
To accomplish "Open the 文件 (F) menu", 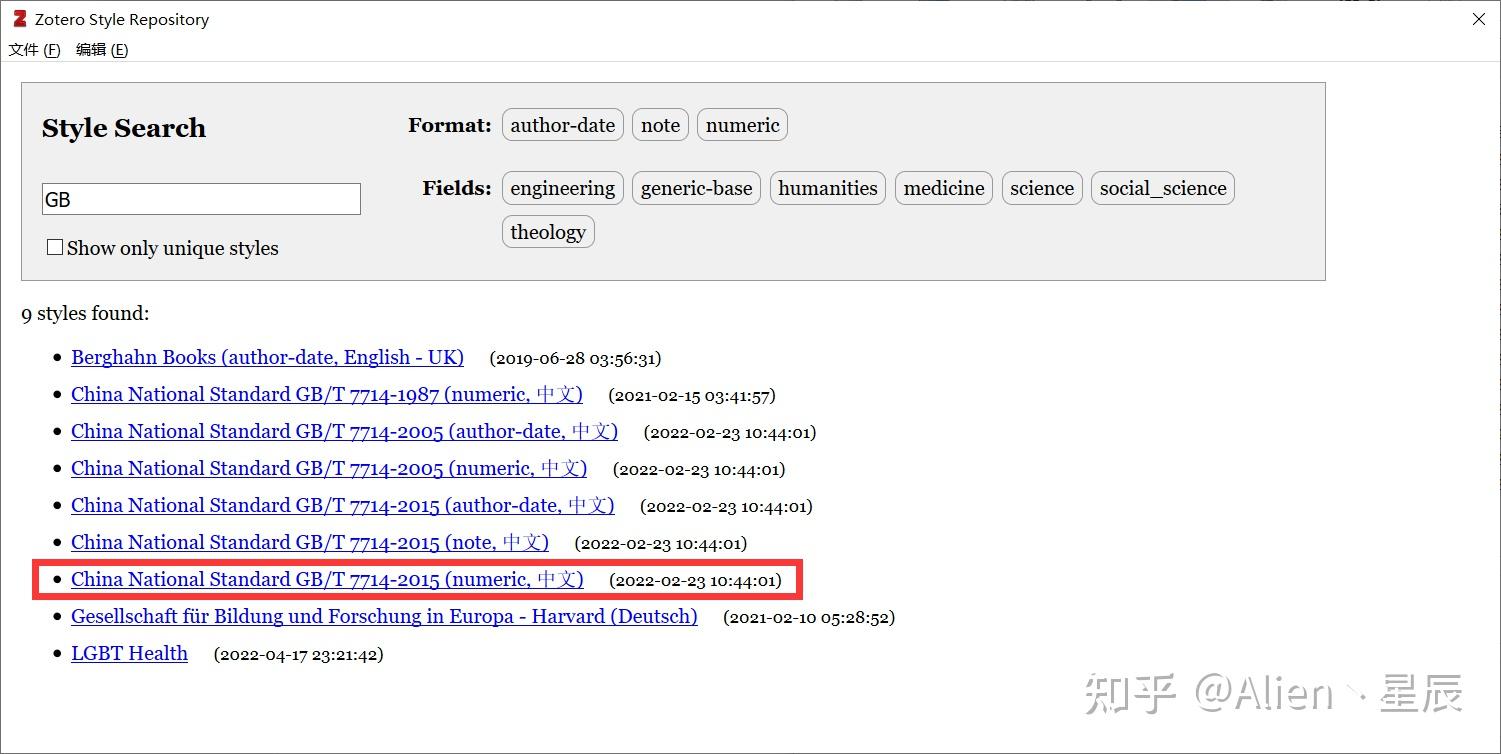I will click(x=34, y=50).
